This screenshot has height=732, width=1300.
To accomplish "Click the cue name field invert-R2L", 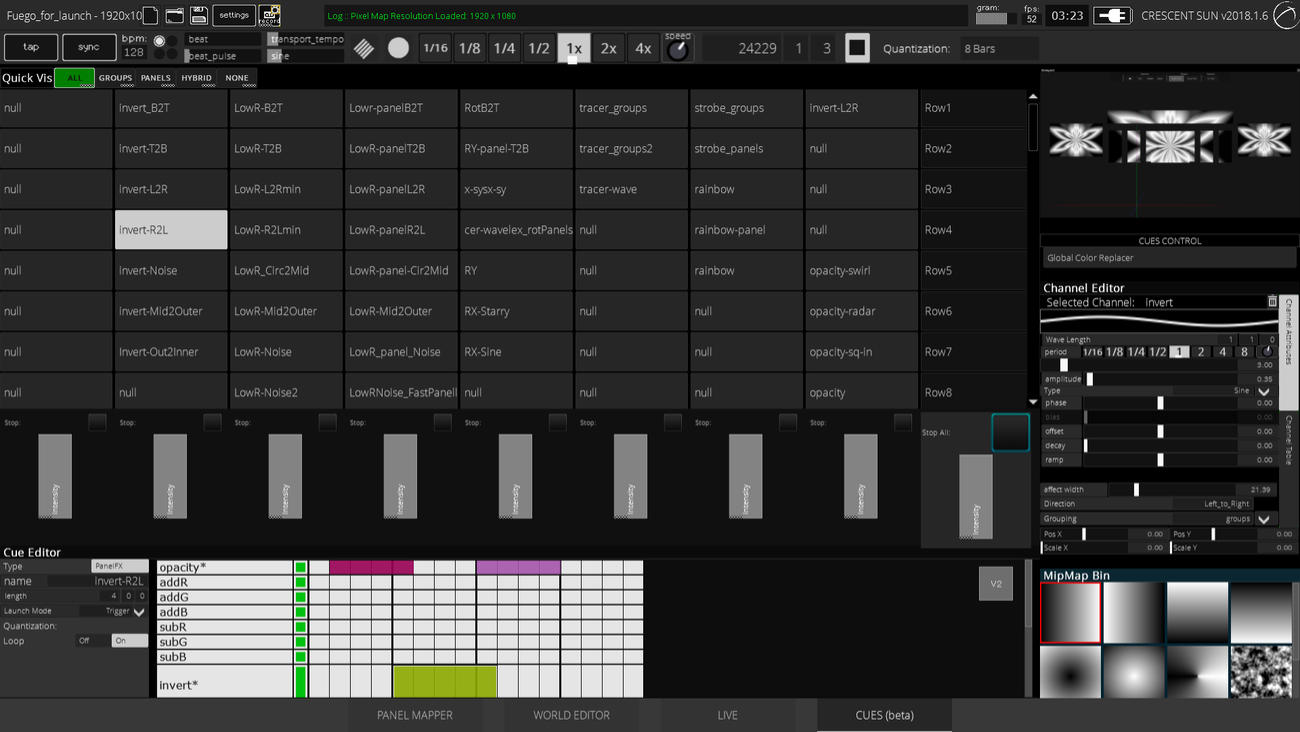I will coord(97,581).
